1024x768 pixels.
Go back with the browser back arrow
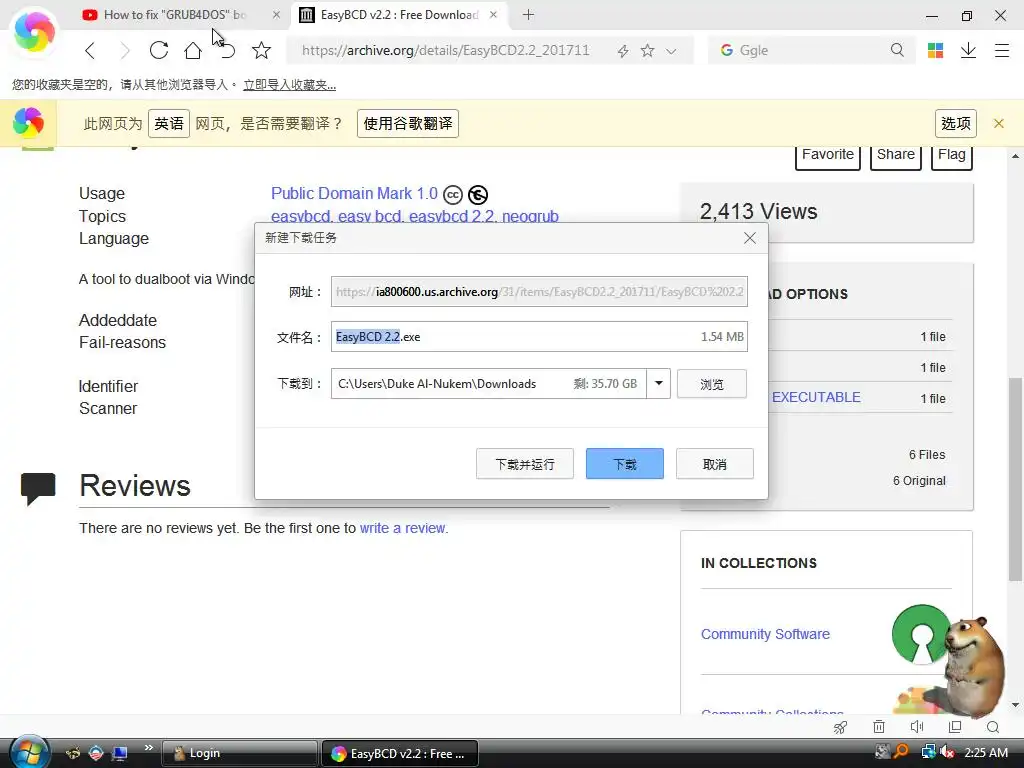(x=90, y=50)
